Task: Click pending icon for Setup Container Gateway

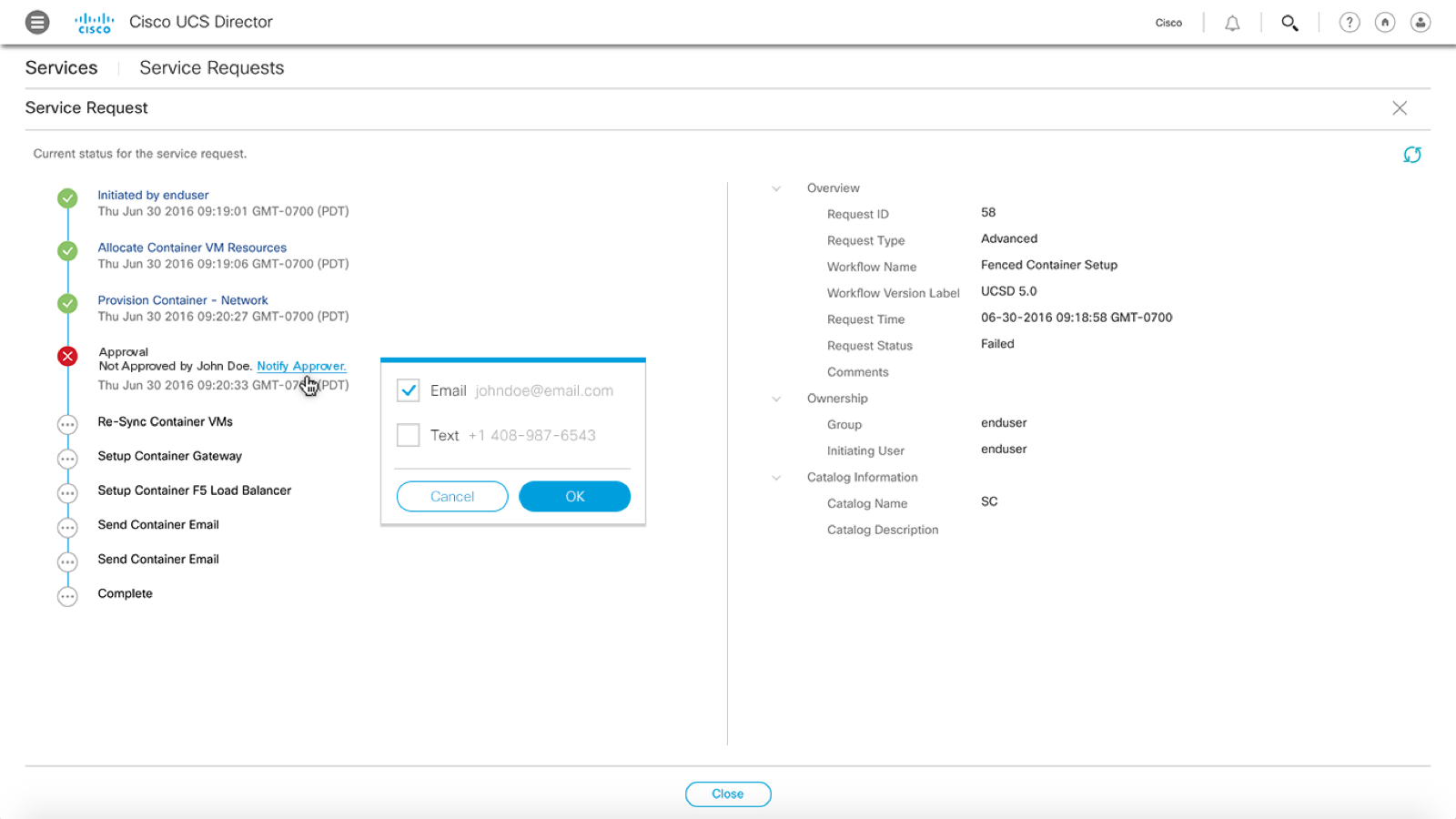Action: 67,460
